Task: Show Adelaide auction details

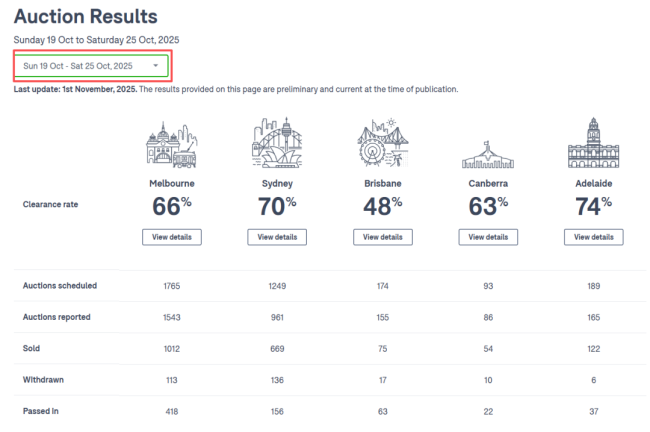Action: (x=593, y=237)
